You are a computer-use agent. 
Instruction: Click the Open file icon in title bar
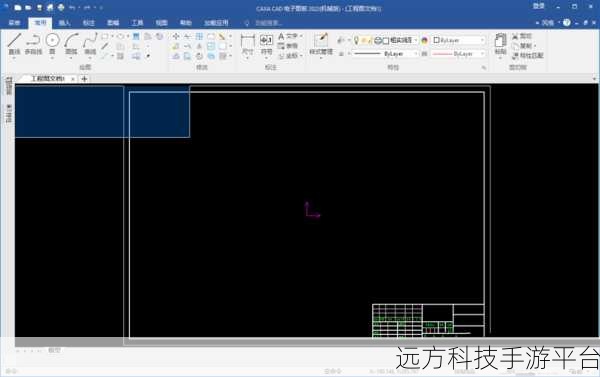pos(28,7)
